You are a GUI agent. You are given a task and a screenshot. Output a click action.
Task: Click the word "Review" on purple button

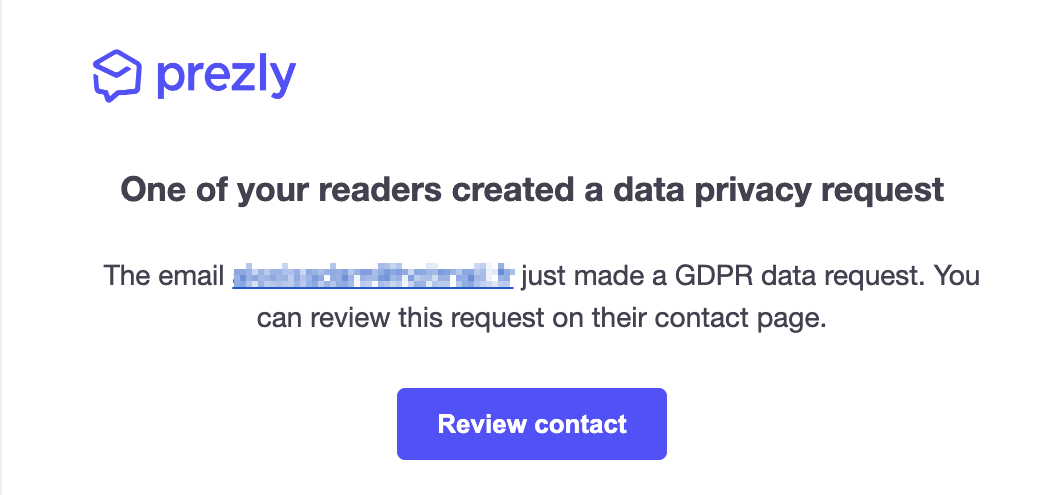pyautogui.click(x=481, y=424)
